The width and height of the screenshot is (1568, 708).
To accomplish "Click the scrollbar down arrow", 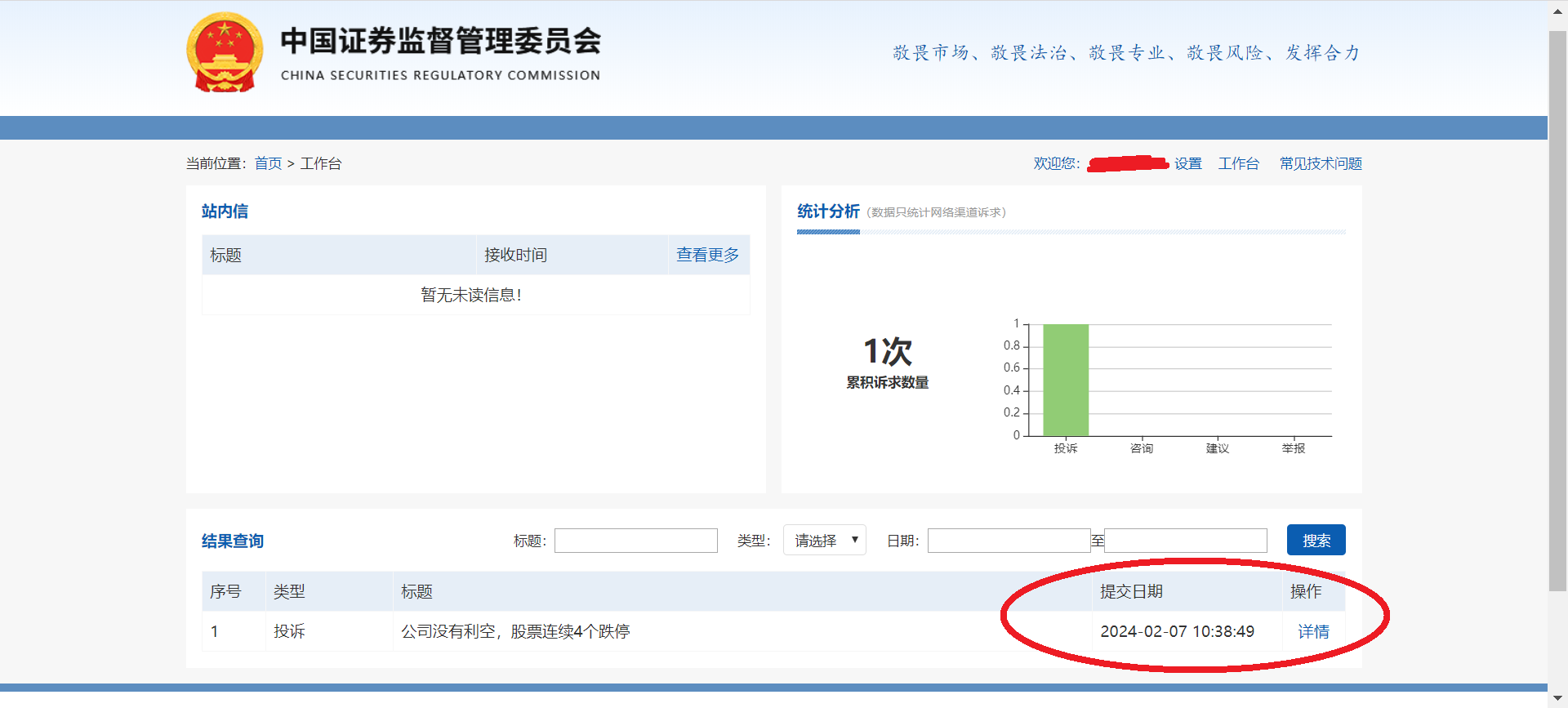I will (1557, 698).
